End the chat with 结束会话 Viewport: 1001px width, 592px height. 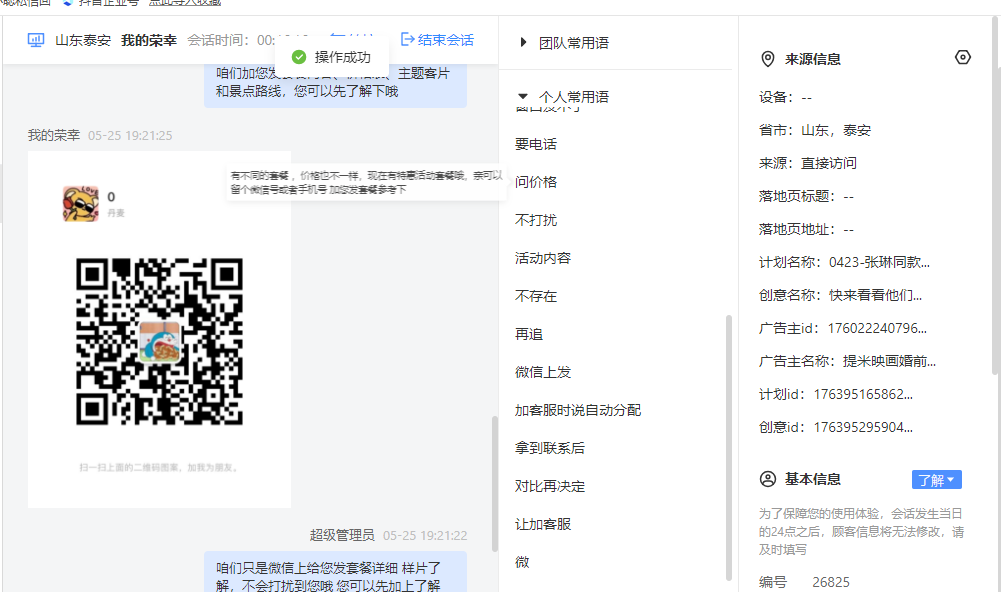tap(437, 40)
